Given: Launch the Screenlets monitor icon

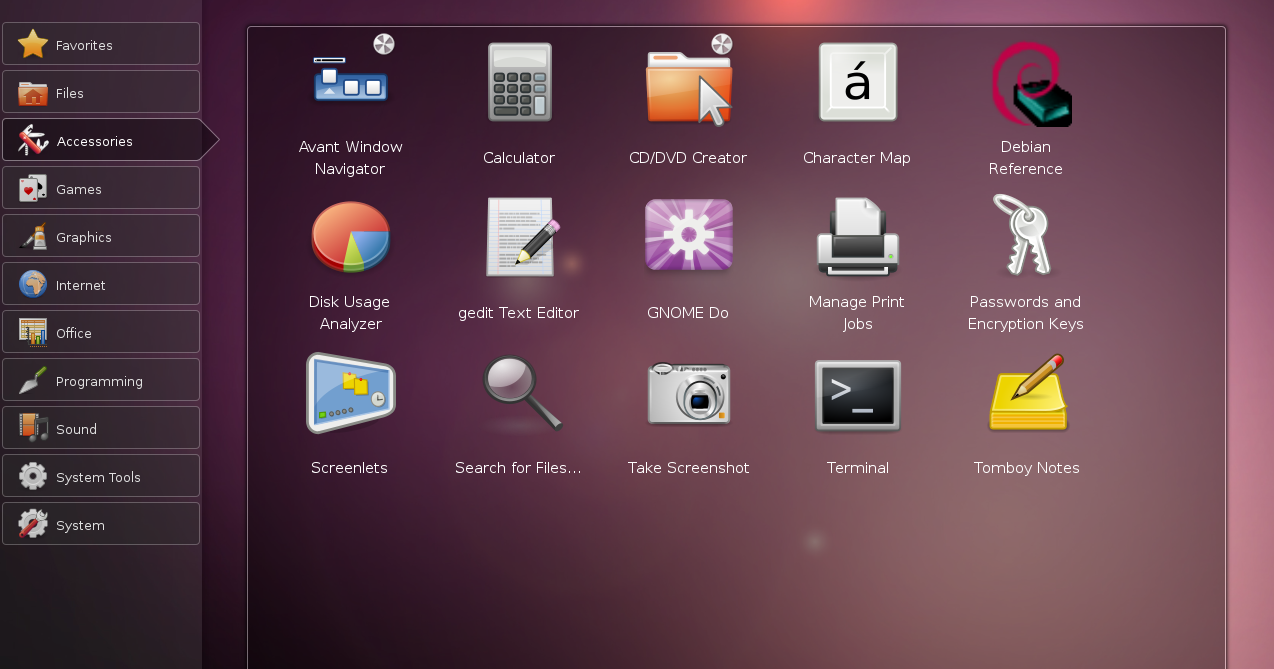Looking at the screenshot, I should click(x=350, y=392).
